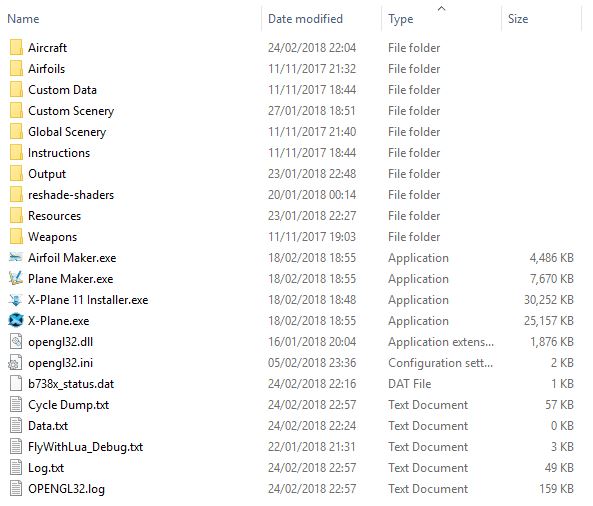Select the X-Plane.exe application icon

pyautogui.click(x=16, y=320)
